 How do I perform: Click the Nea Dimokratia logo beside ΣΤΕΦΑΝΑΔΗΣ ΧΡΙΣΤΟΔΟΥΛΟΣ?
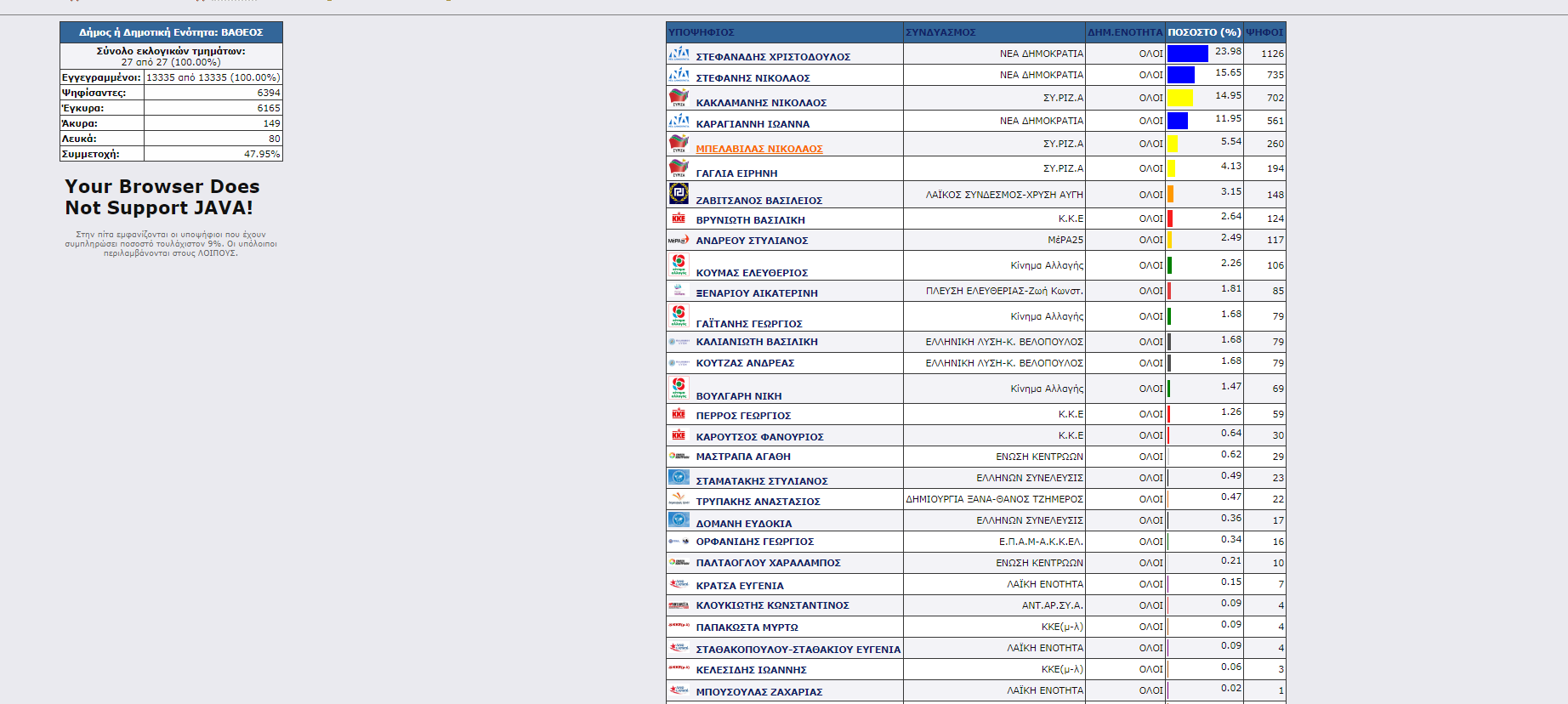coord(679,54)
